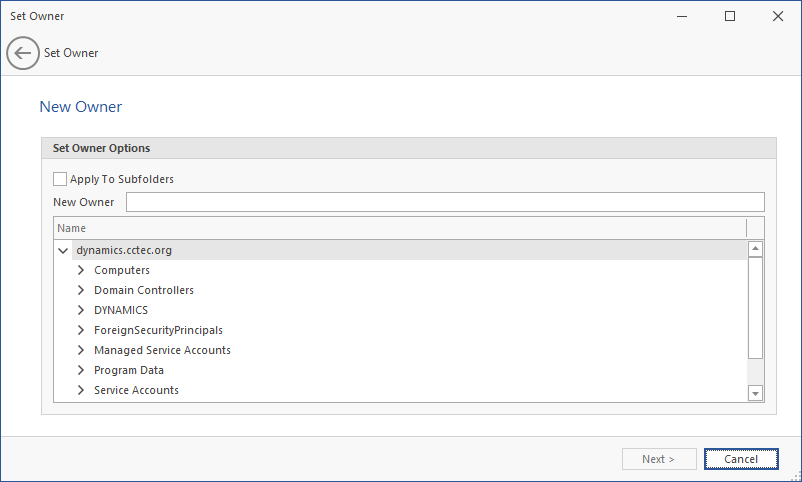This screenshot has width=802, height=482.
Task: Collapse the dynamics.cctec.org tree node
Action: (x=64, y=251)
